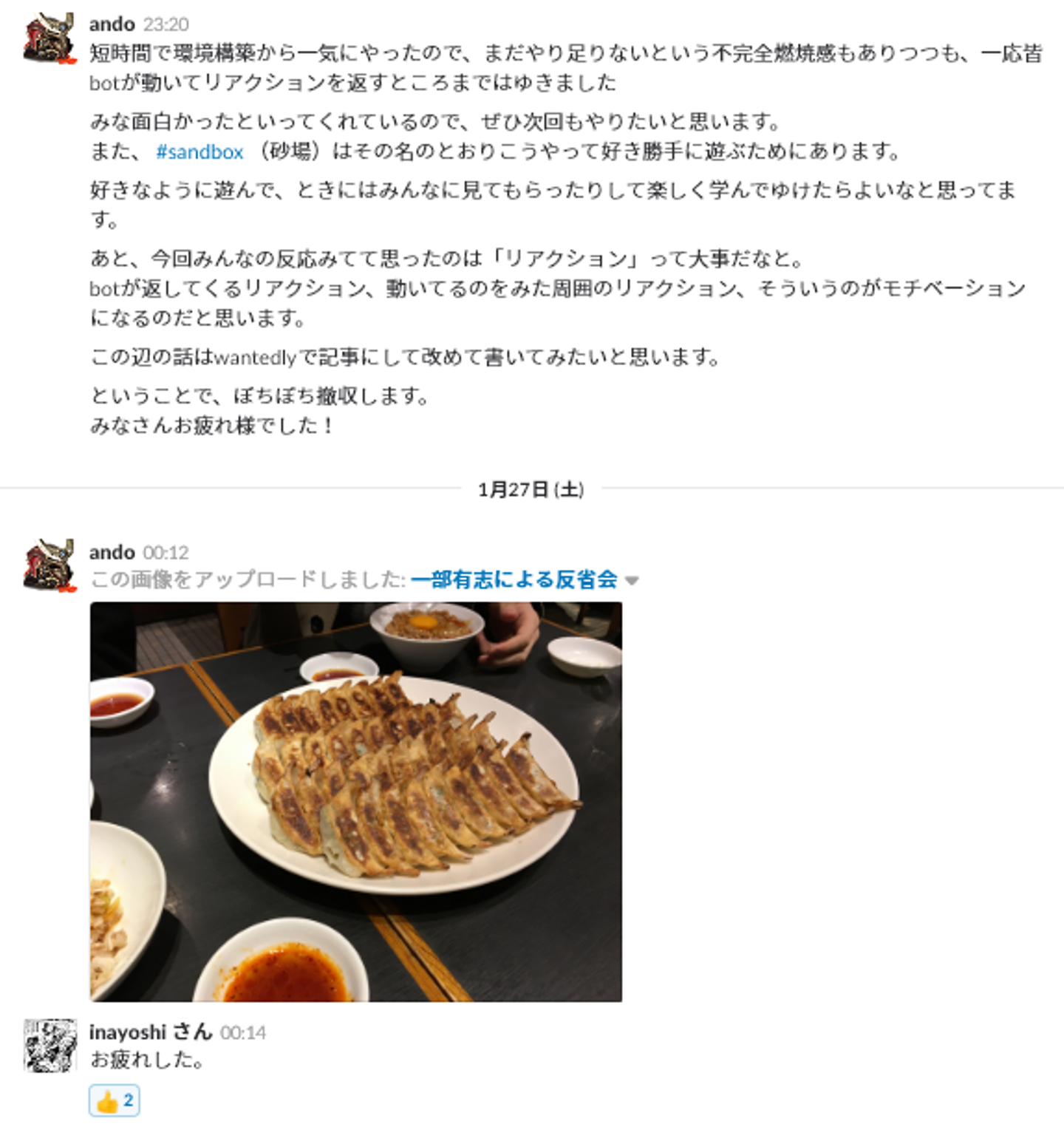Image resolution: width=1064 pixels, height=1127 pixels.
Task: Click the お疲れした。 message text
Action: (147, 1060)
